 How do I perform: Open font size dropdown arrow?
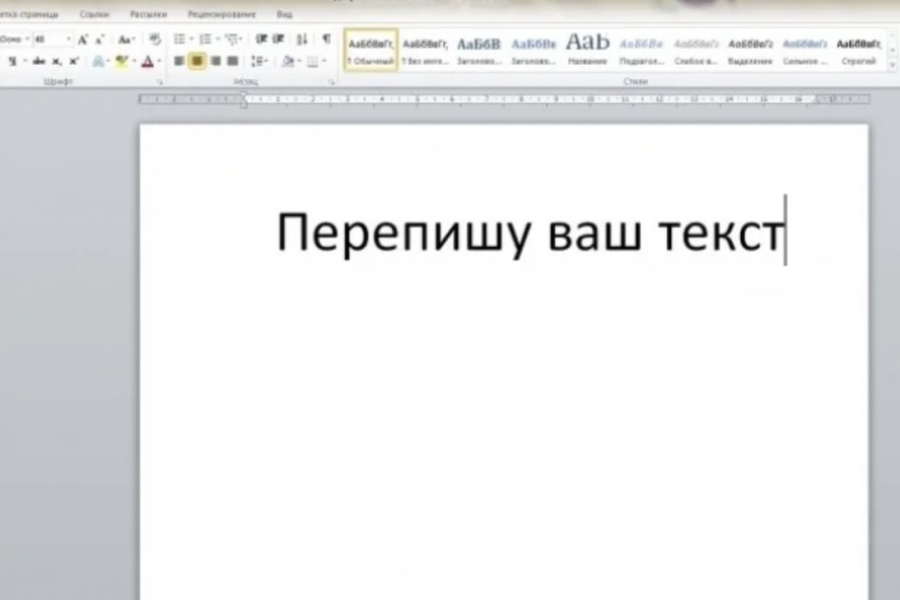coord(68,39)
